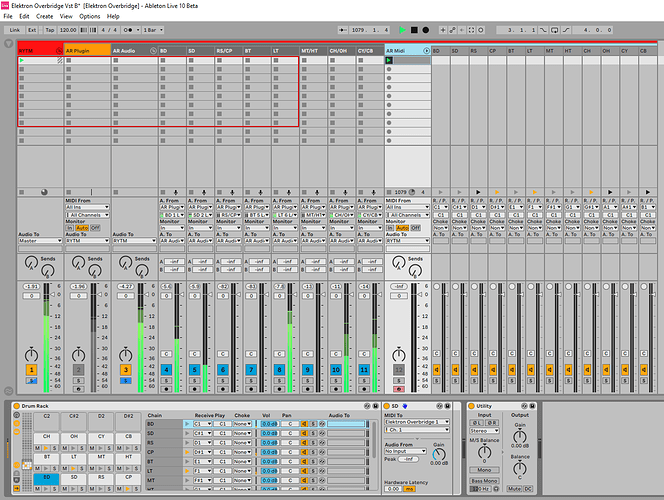Open BD chain Receive note C1 dropdown
This screenshot has width=664, height=500.
tap(202, 424)
